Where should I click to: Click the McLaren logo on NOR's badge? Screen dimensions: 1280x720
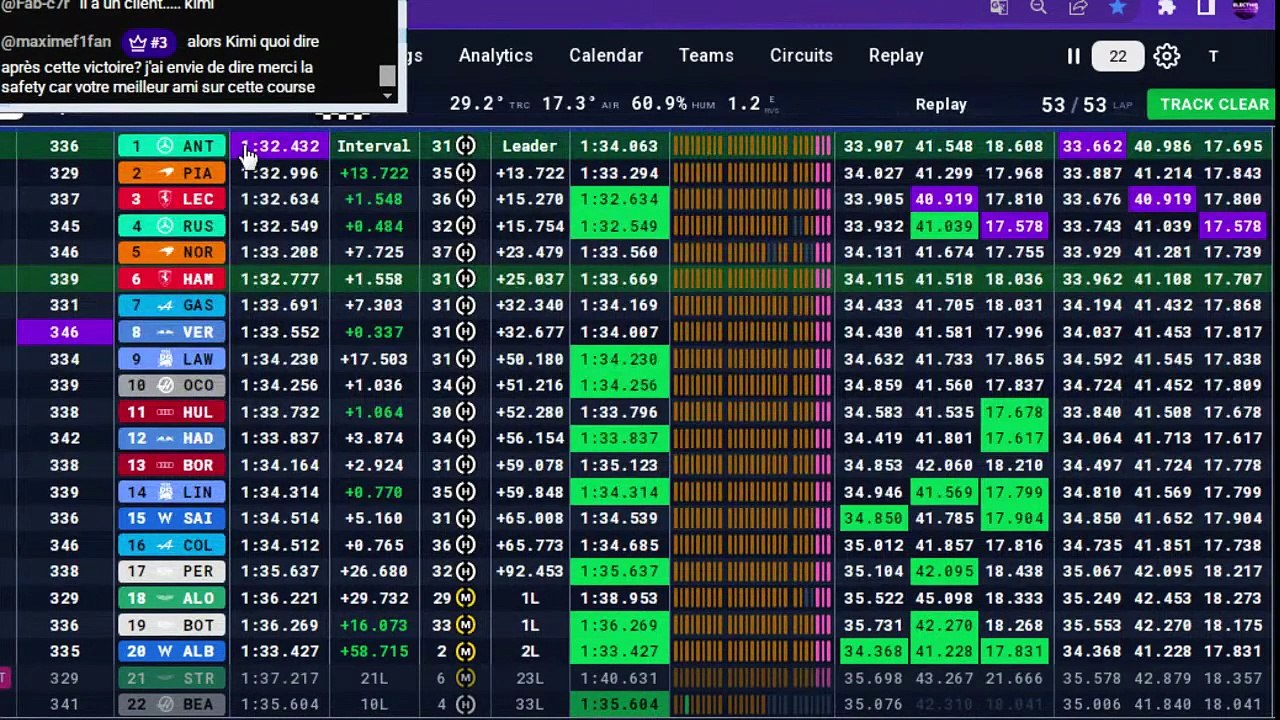166,252
